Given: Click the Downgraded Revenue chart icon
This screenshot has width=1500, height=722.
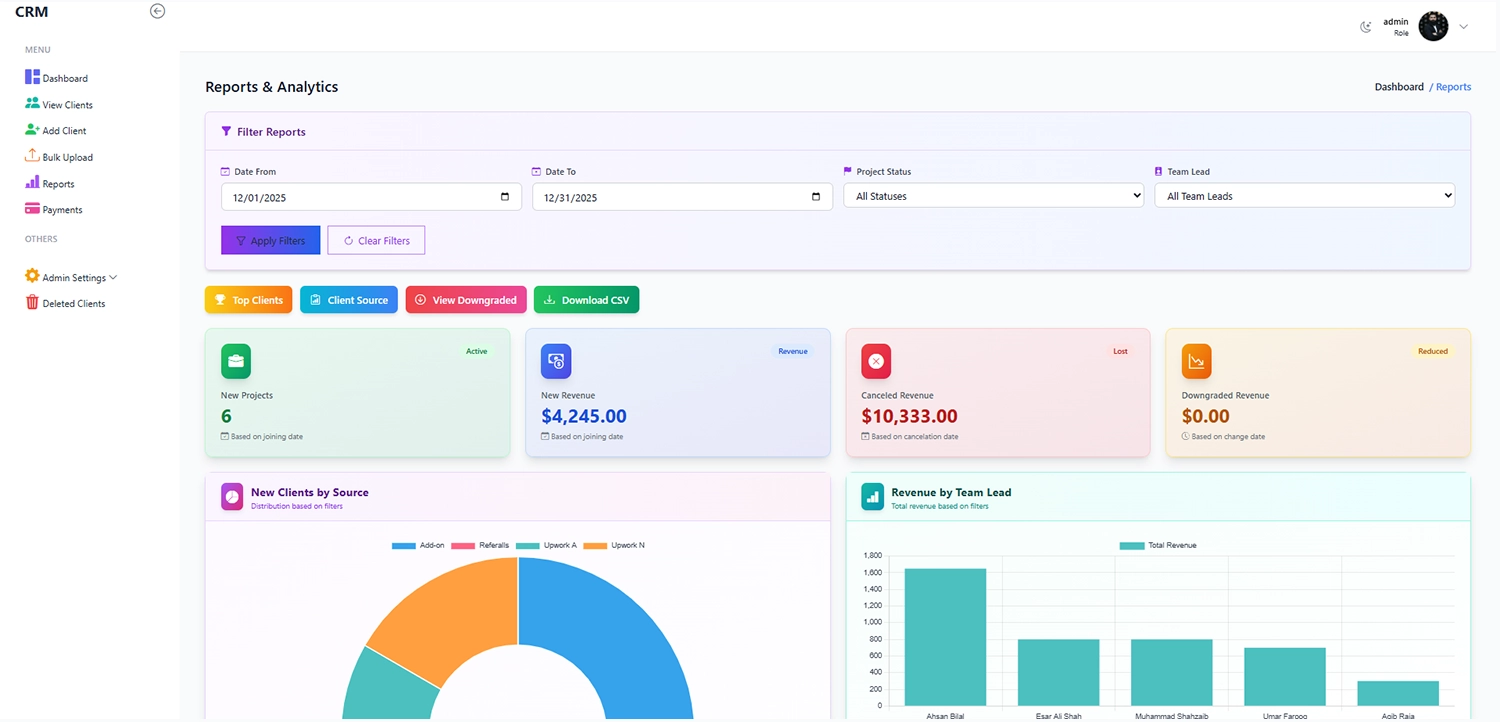Looking at the screenshot, I should click(x=1196, y=361).
